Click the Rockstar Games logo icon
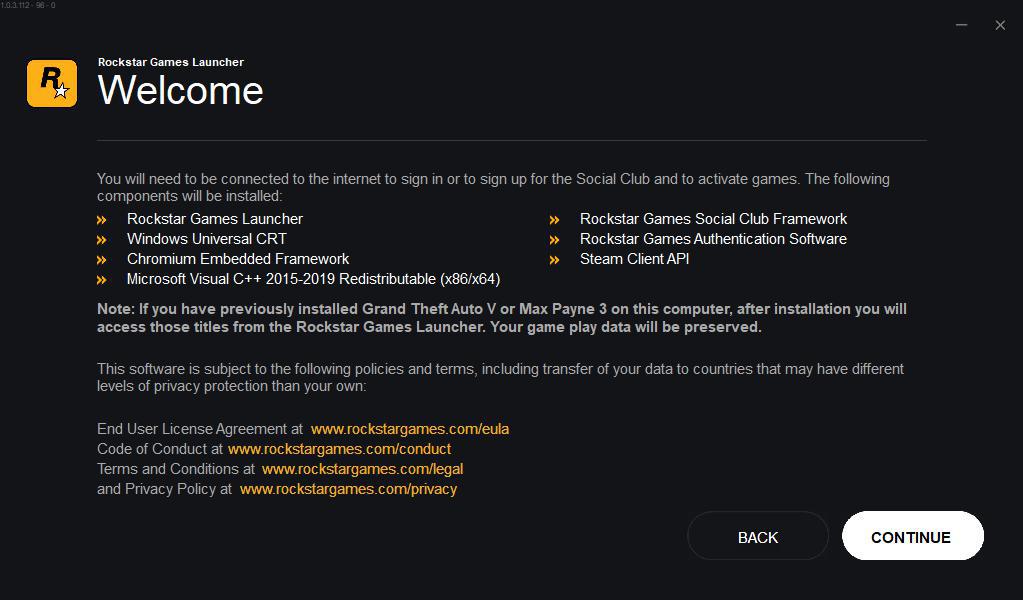Image resolution: width=1023 pixels, height=600 pixels. point(52,83)
